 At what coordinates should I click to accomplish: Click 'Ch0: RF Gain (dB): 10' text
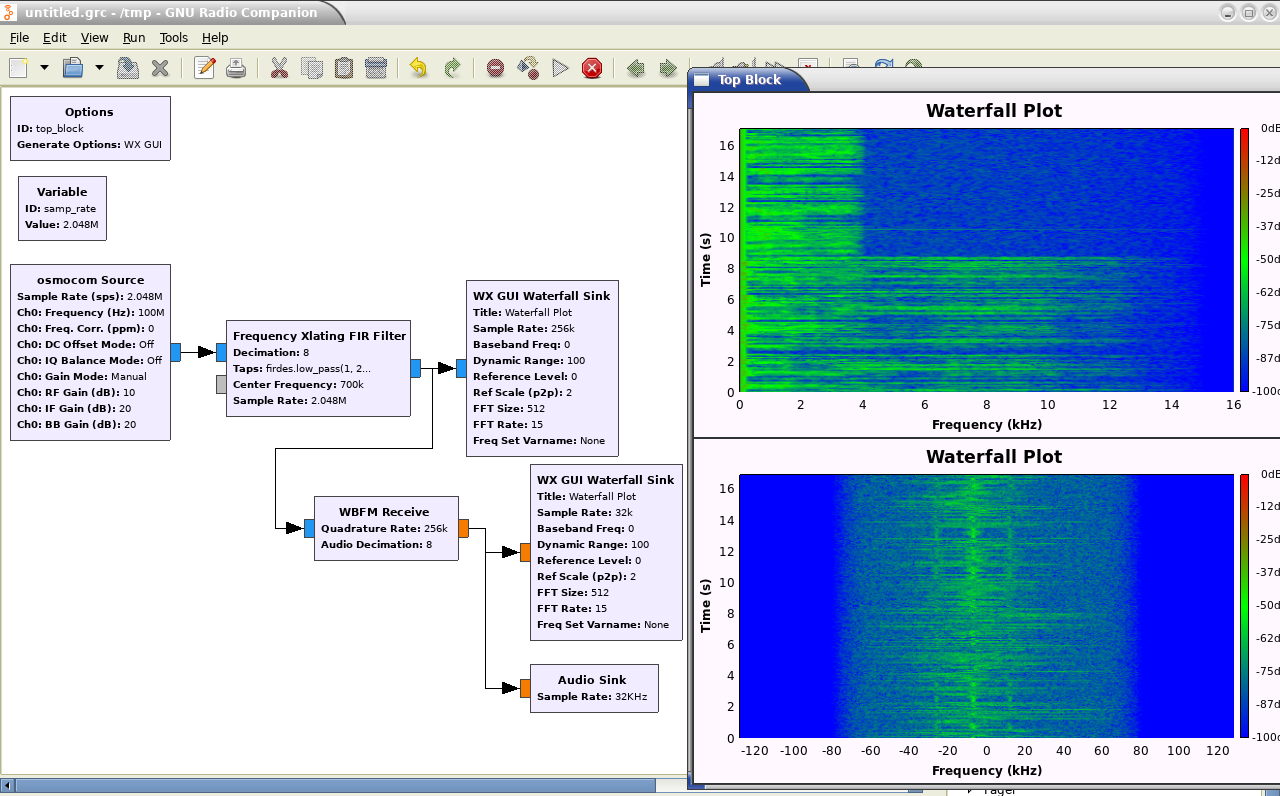coord(76,392)
